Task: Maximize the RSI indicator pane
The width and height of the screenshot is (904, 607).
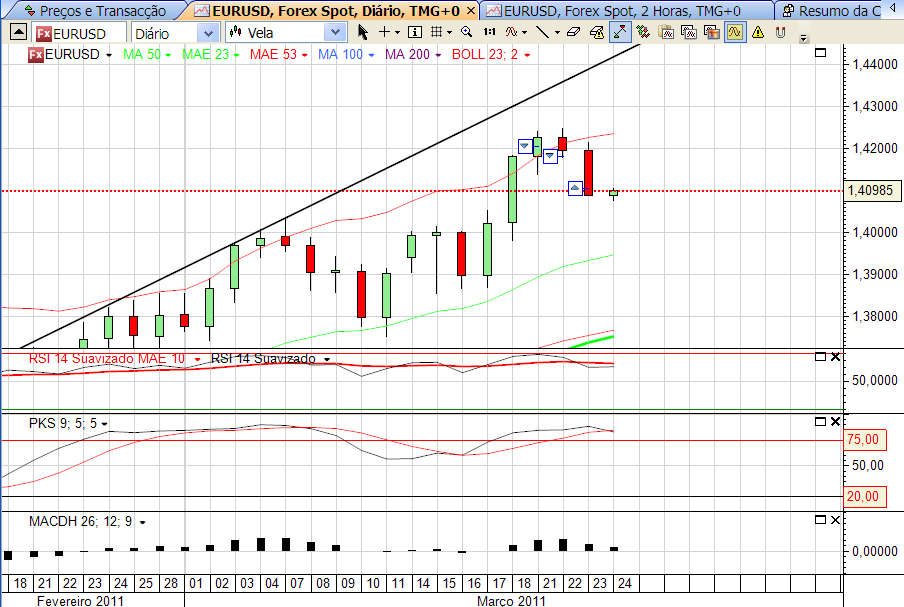Action: pyautogui.click(x=820, y=357)
